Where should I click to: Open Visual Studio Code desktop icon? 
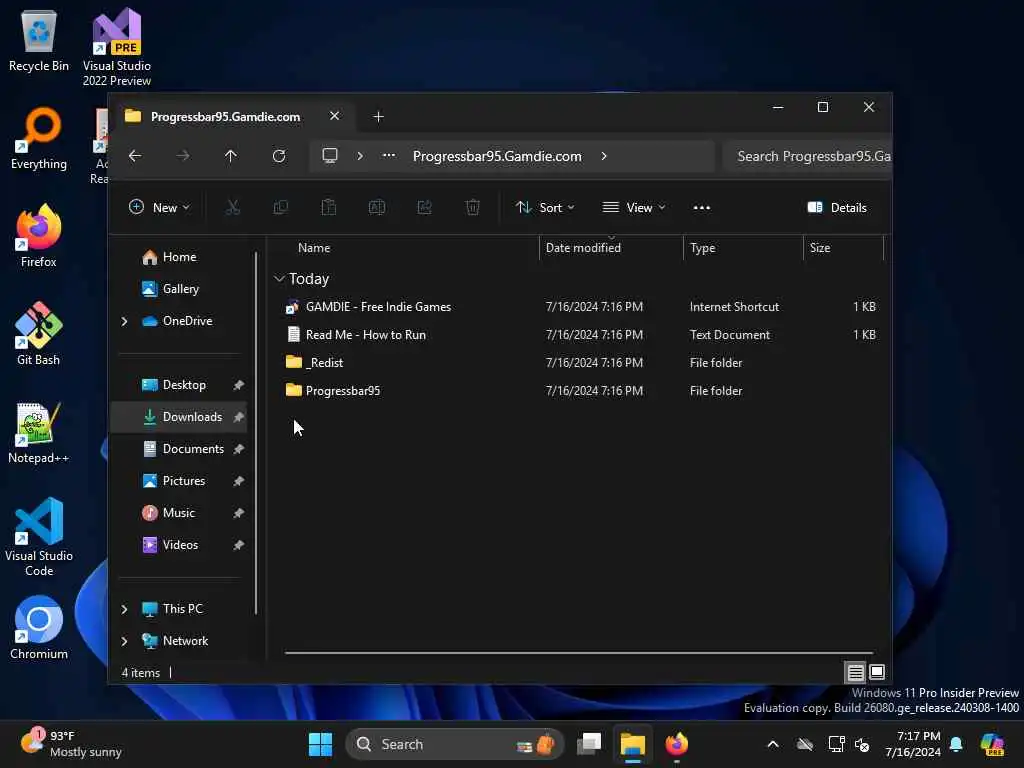(x=39, y=537)
